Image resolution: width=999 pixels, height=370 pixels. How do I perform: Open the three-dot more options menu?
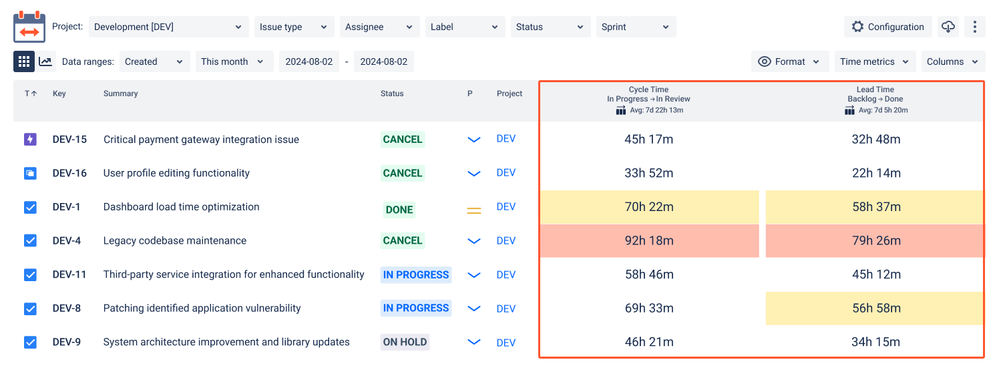pyautogui.click(x=975, y=27)
